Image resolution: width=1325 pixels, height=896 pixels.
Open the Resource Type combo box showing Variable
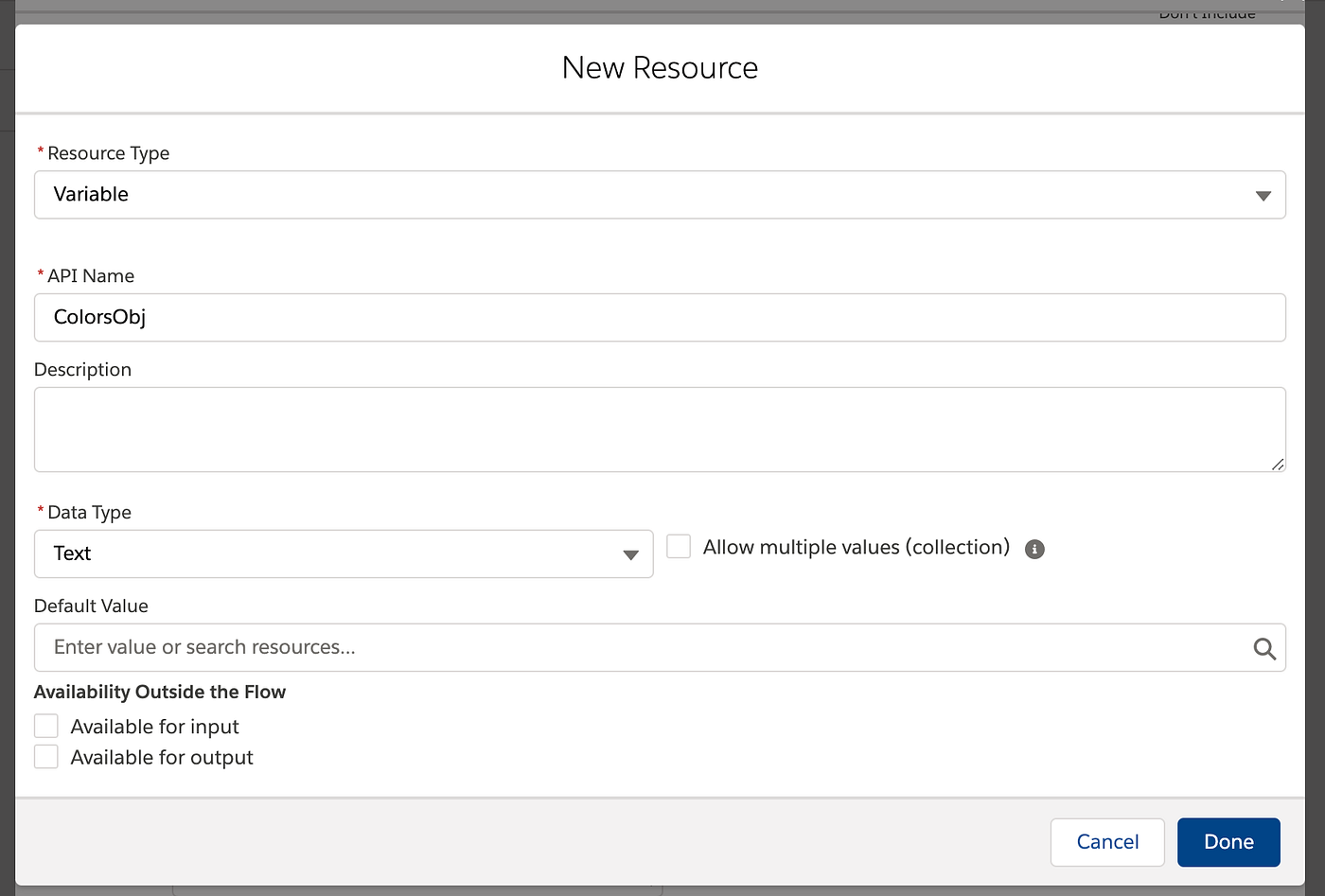[x=660, y=195]
